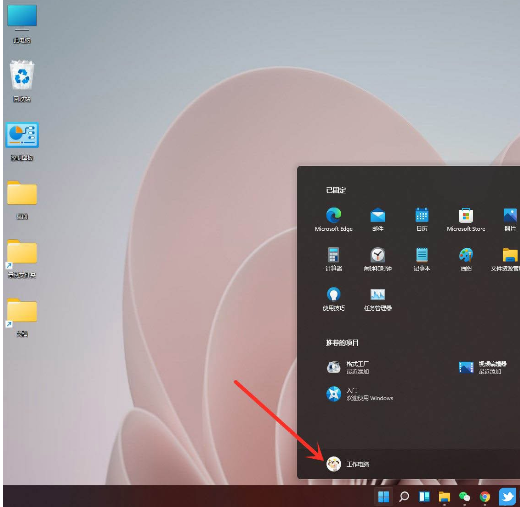The image size is (520, 507).
Task: Open the Get Started Windows welcome item
Action: point(359,394)
